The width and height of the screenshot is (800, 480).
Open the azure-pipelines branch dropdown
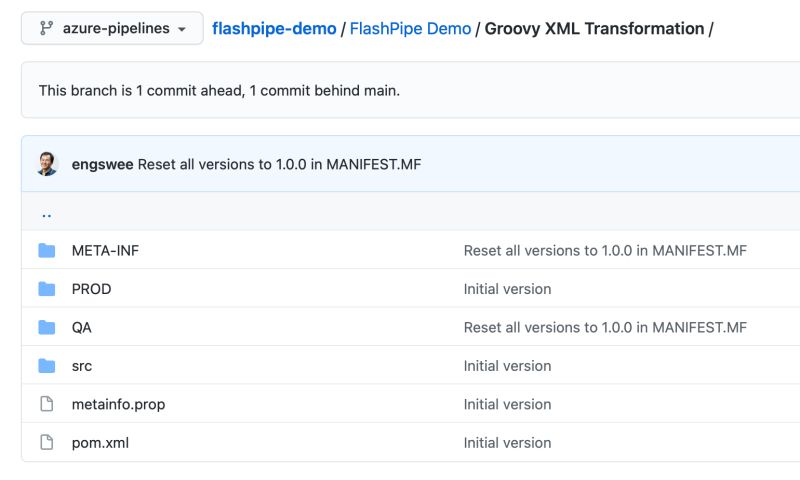point(112,29)
